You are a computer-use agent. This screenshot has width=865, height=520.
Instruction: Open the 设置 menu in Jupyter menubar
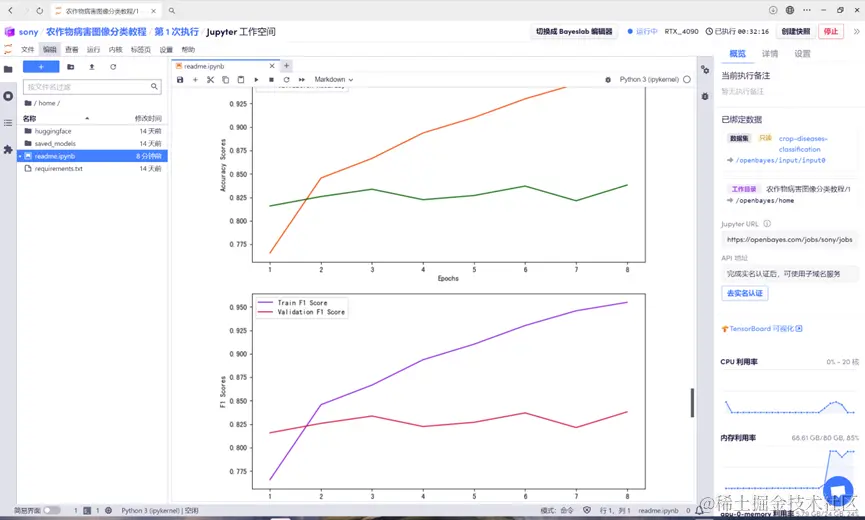[166, 50]
